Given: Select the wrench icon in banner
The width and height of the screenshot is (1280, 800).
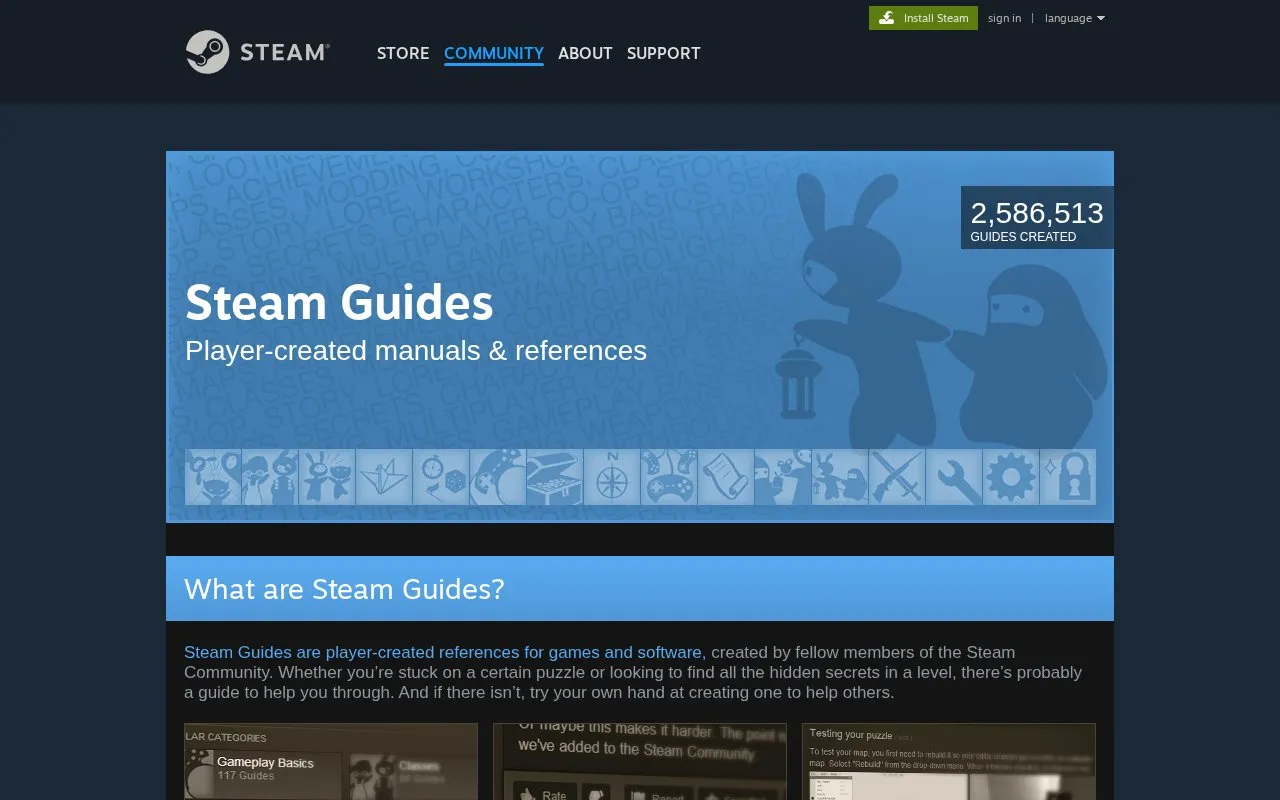Looking at the screenshot, I should [954, 477].
